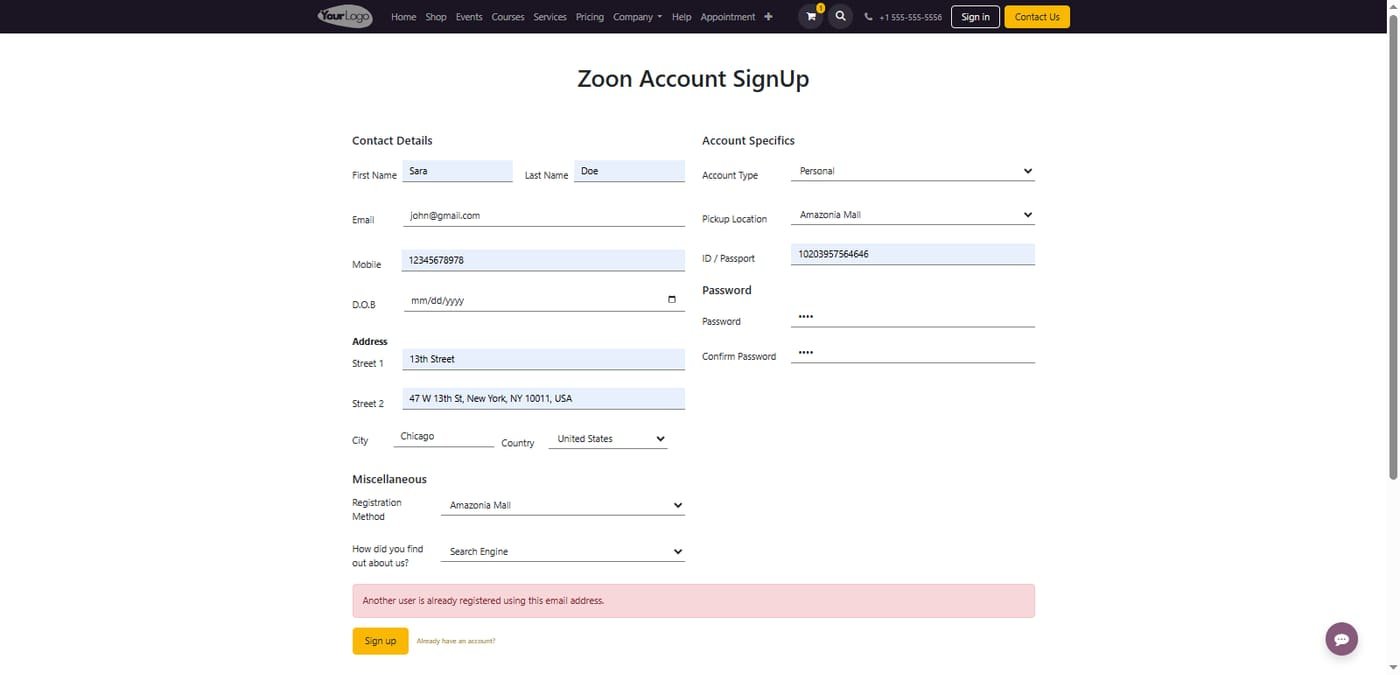Click the Street 1 field
The height and width of the screenshot is (675, 1400).
click(543, 359)
